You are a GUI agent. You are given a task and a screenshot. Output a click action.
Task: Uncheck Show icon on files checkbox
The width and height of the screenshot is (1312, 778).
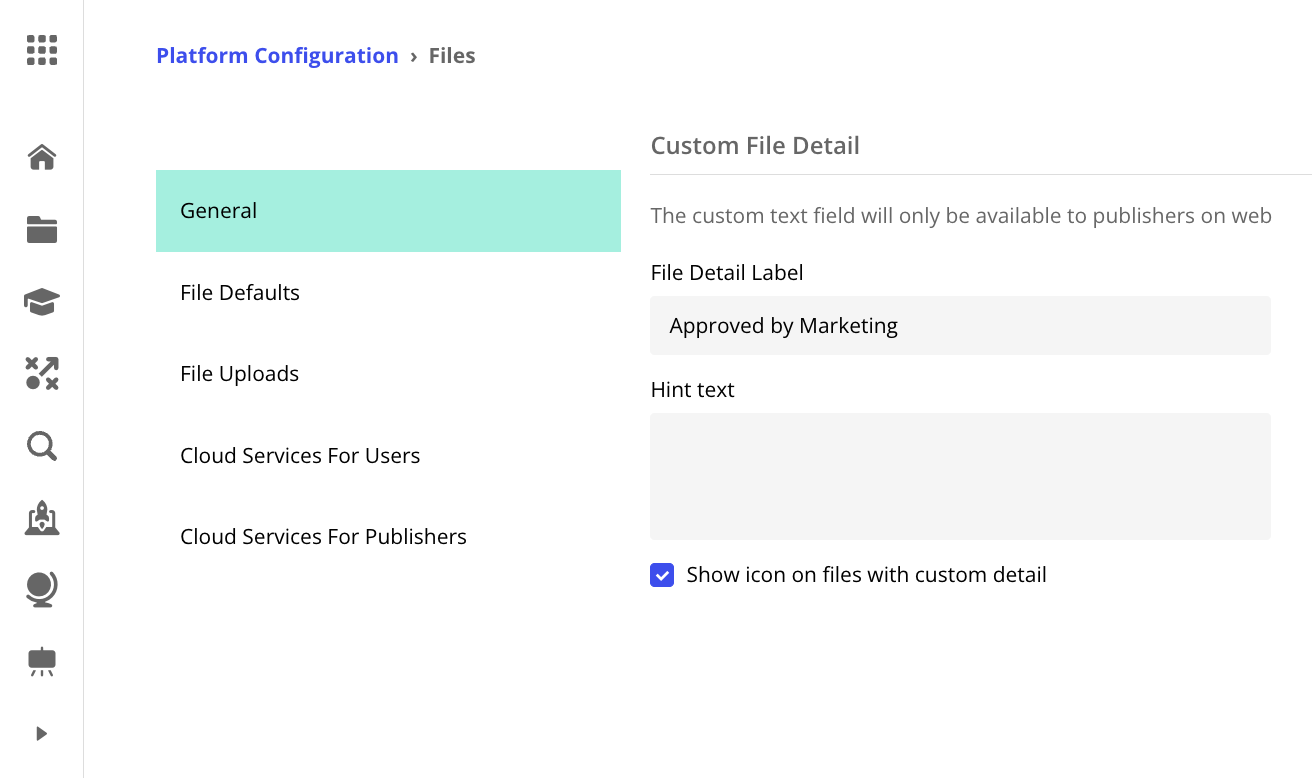[x=662, y=575]
